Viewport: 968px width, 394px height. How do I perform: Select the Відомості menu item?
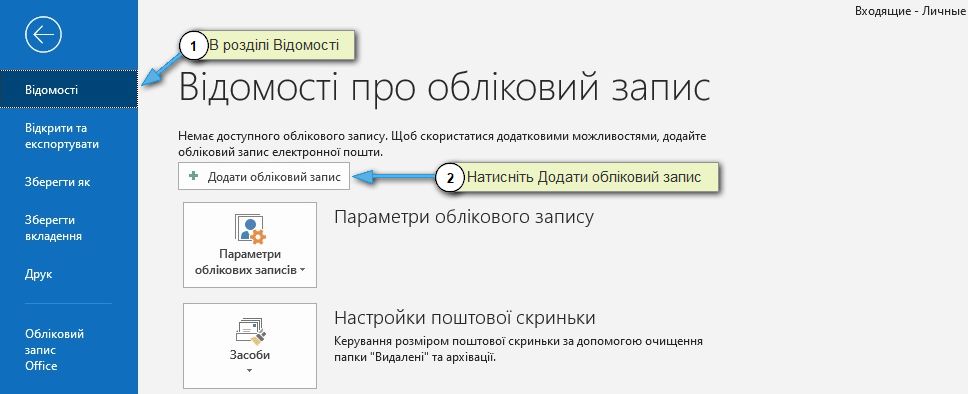point(69,90)
